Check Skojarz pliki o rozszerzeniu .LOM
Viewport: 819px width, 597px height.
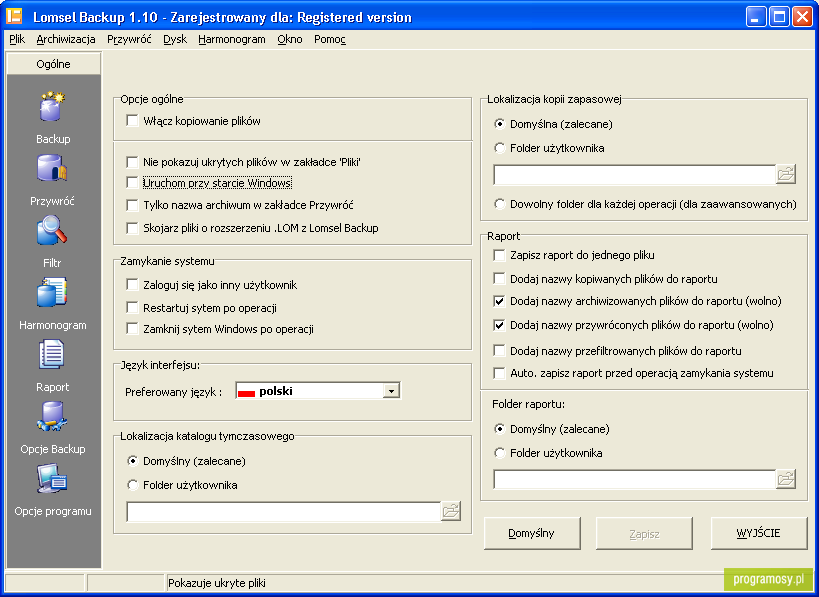click(132, 228)
